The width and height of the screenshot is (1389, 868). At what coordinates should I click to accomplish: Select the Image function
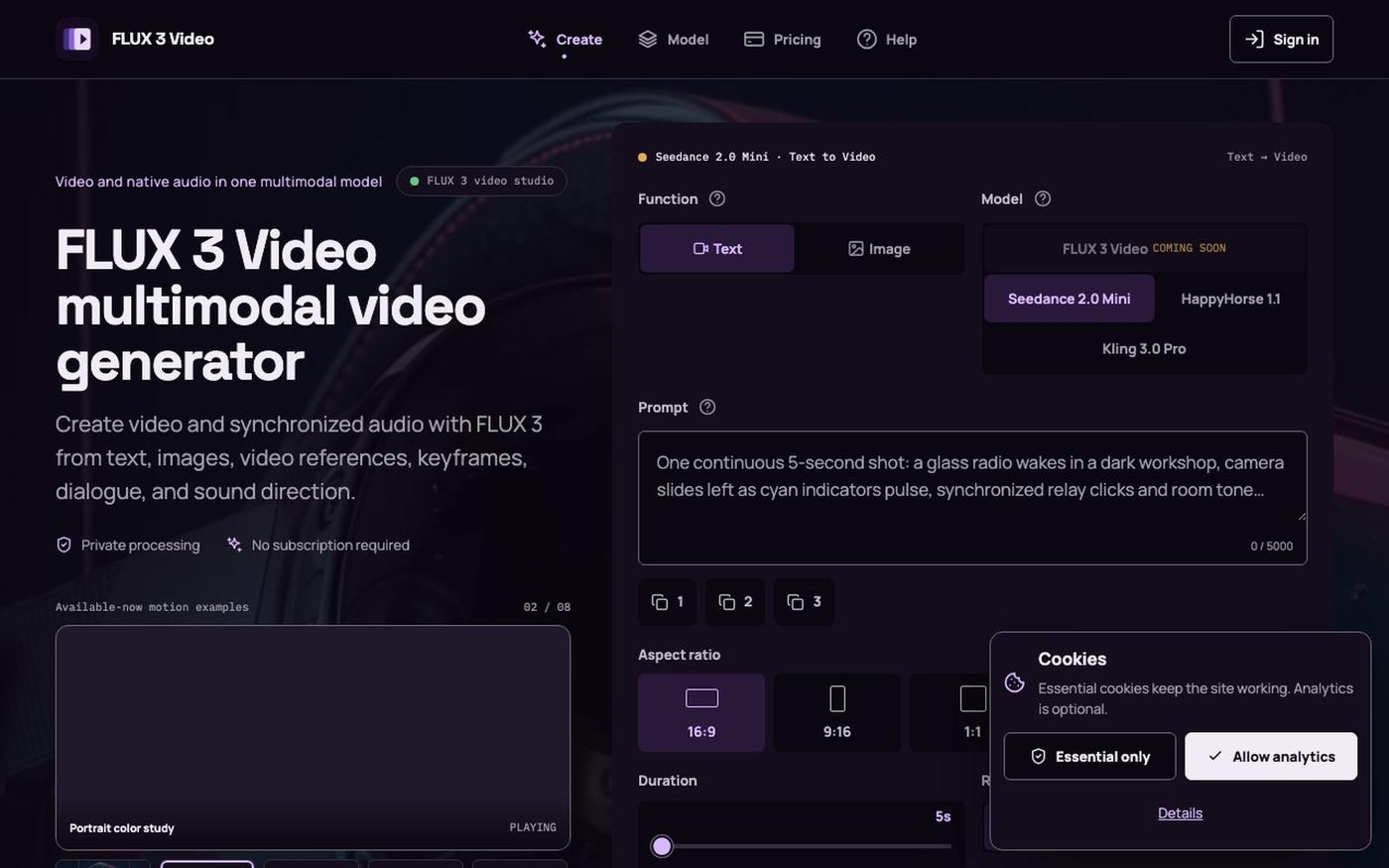click(879, 249)
